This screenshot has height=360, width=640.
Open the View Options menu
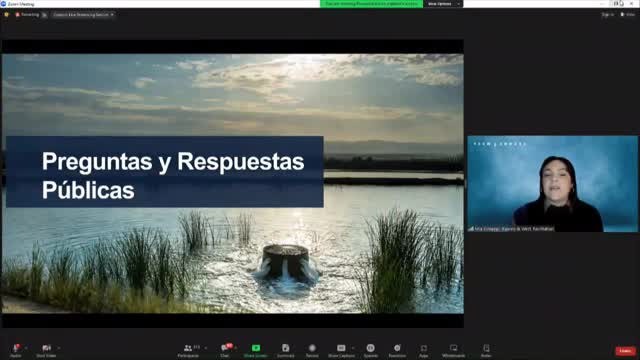point(443,4)
